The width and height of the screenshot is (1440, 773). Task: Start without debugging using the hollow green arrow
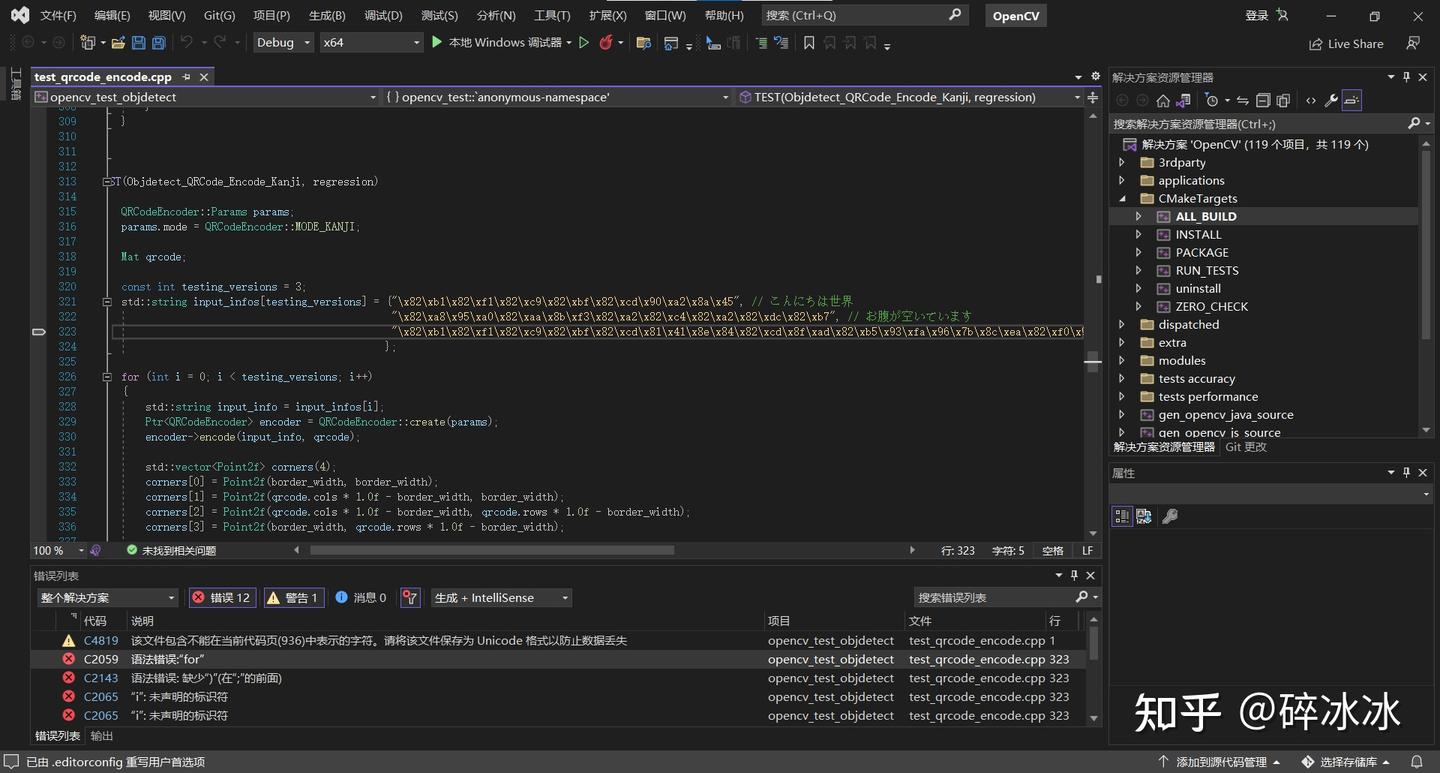584,43
